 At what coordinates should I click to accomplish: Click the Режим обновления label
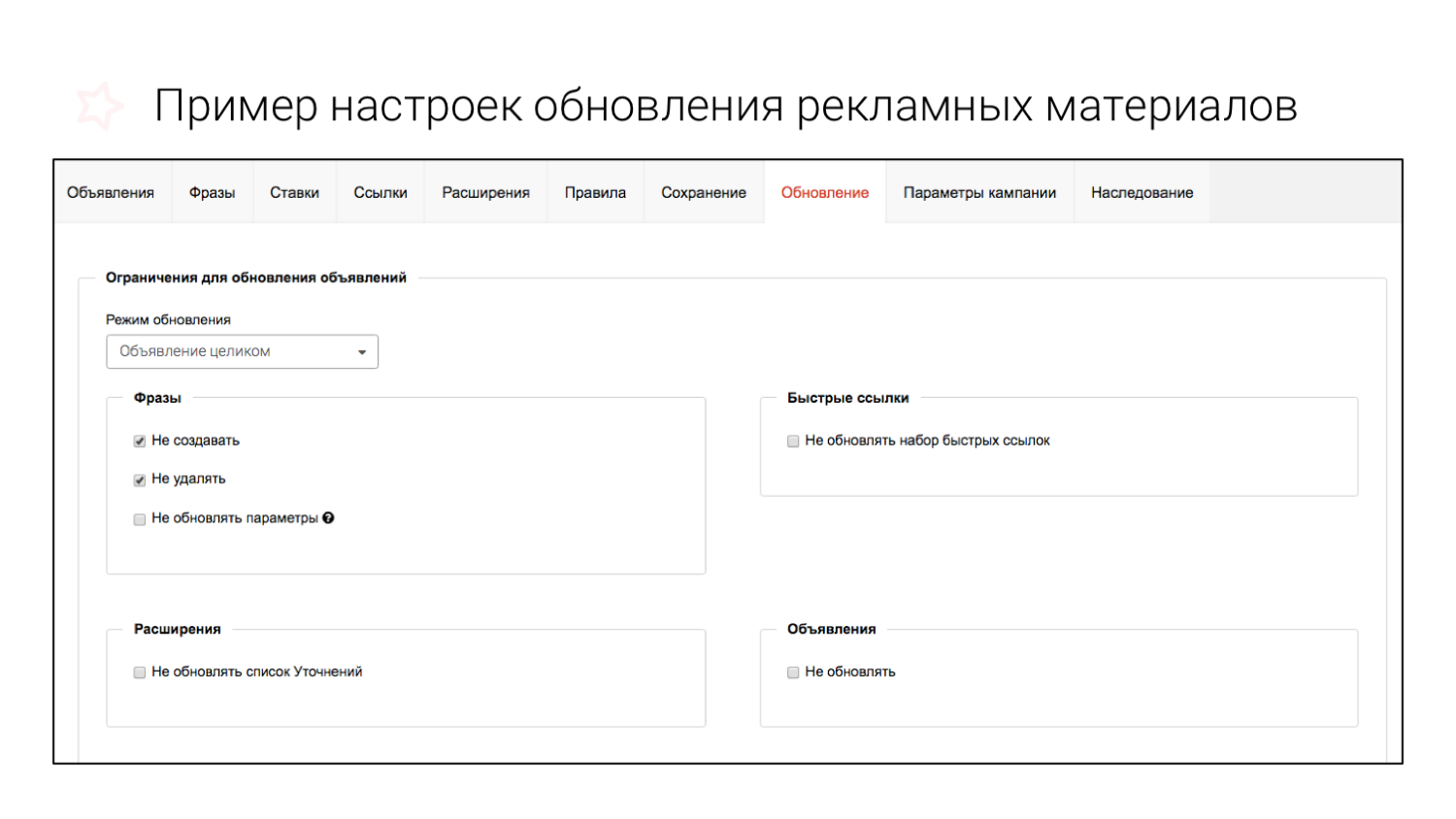(x=168, y=319)
